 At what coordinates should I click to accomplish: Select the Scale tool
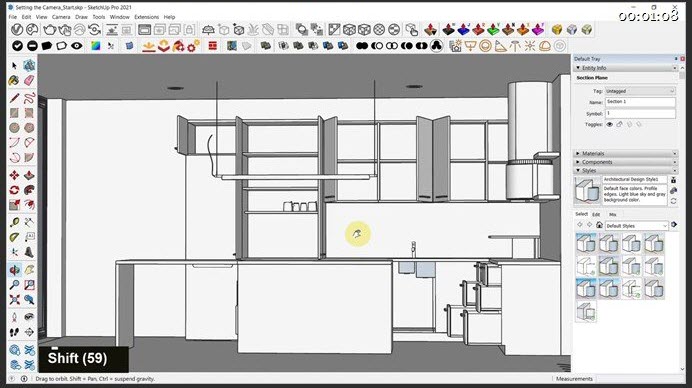(14, 205)
